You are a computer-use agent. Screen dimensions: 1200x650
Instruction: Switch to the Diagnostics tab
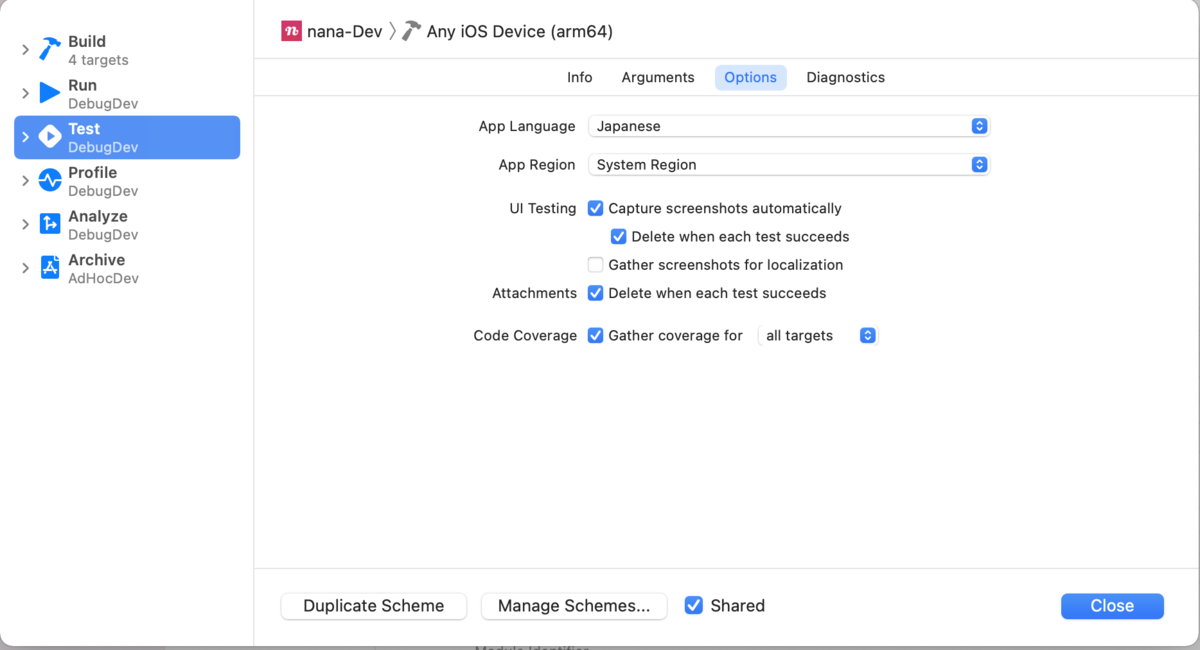click(846, 78)
